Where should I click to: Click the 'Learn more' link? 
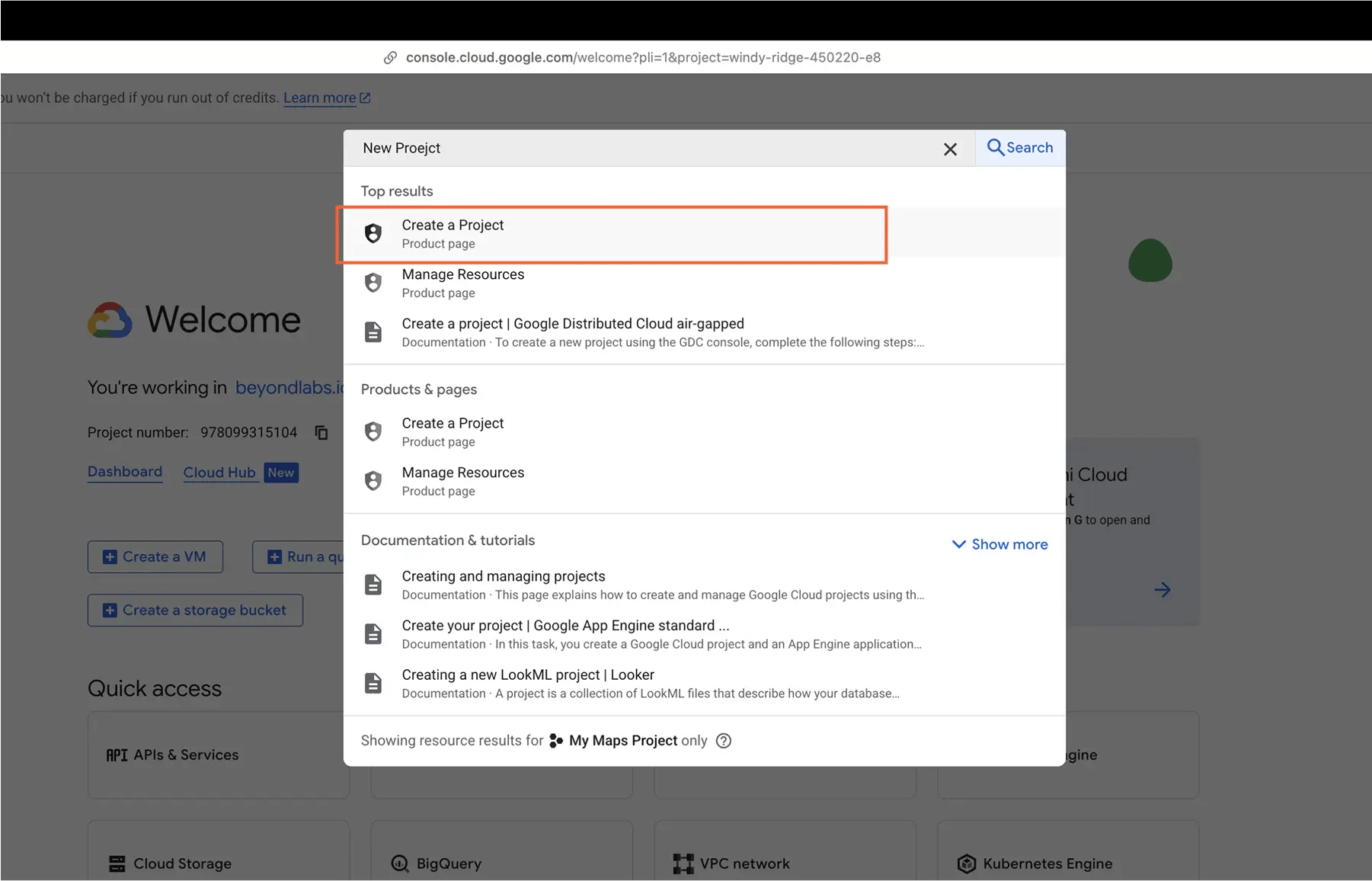click(x=320, y=98)
